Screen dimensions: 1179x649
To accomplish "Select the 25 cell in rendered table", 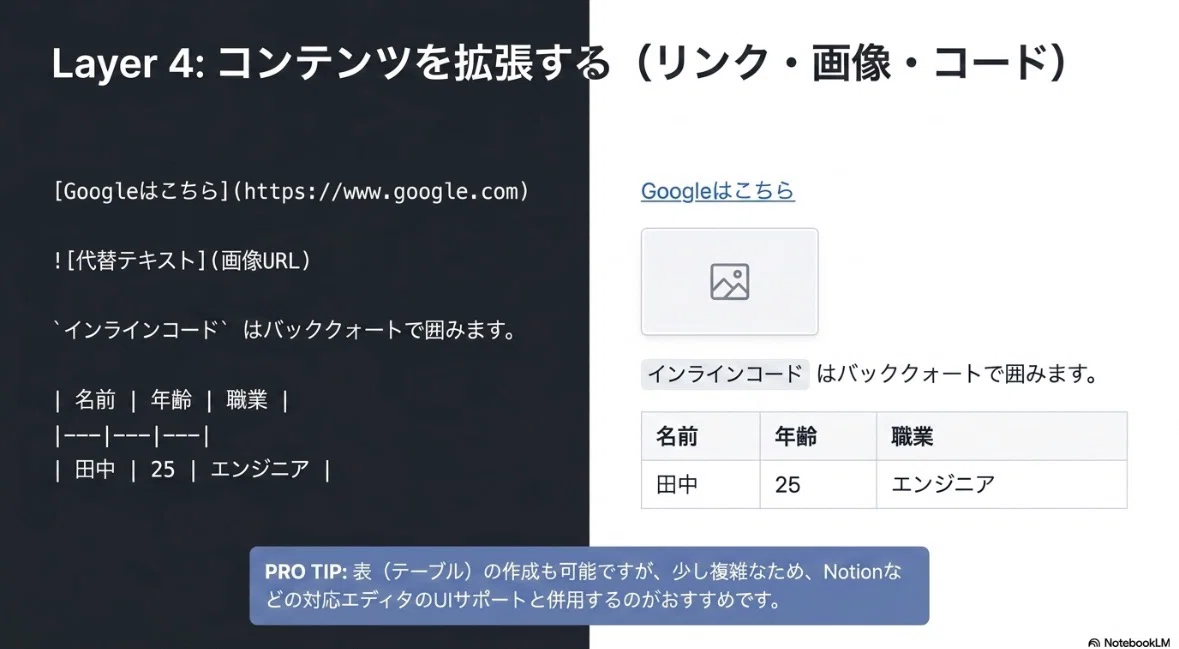I will click(818, 484).
